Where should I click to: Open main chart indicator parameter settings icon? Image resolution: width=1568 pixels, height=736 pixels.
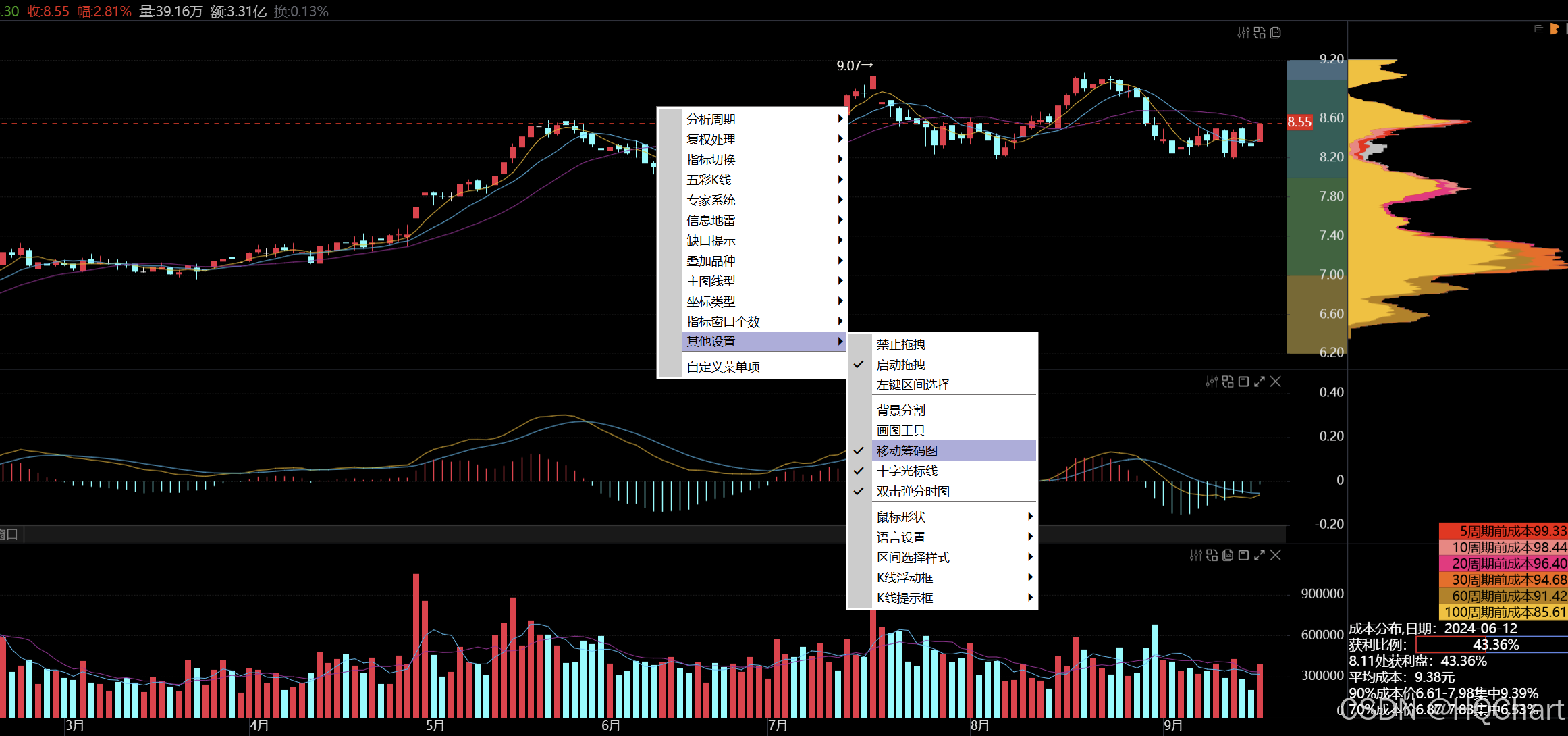(1243, 33)
